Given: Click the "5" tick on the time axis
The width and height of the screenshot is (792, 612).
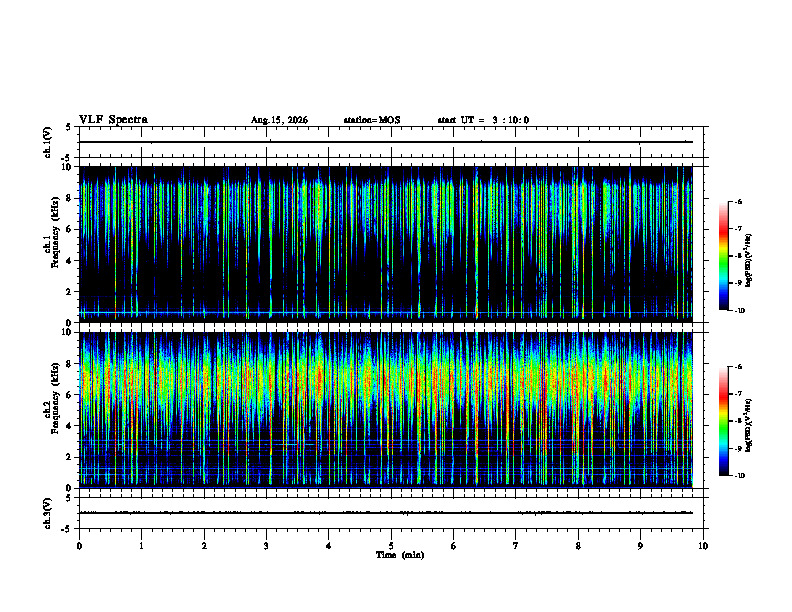Looking at the screenshot, I should [x=391, y=546].
